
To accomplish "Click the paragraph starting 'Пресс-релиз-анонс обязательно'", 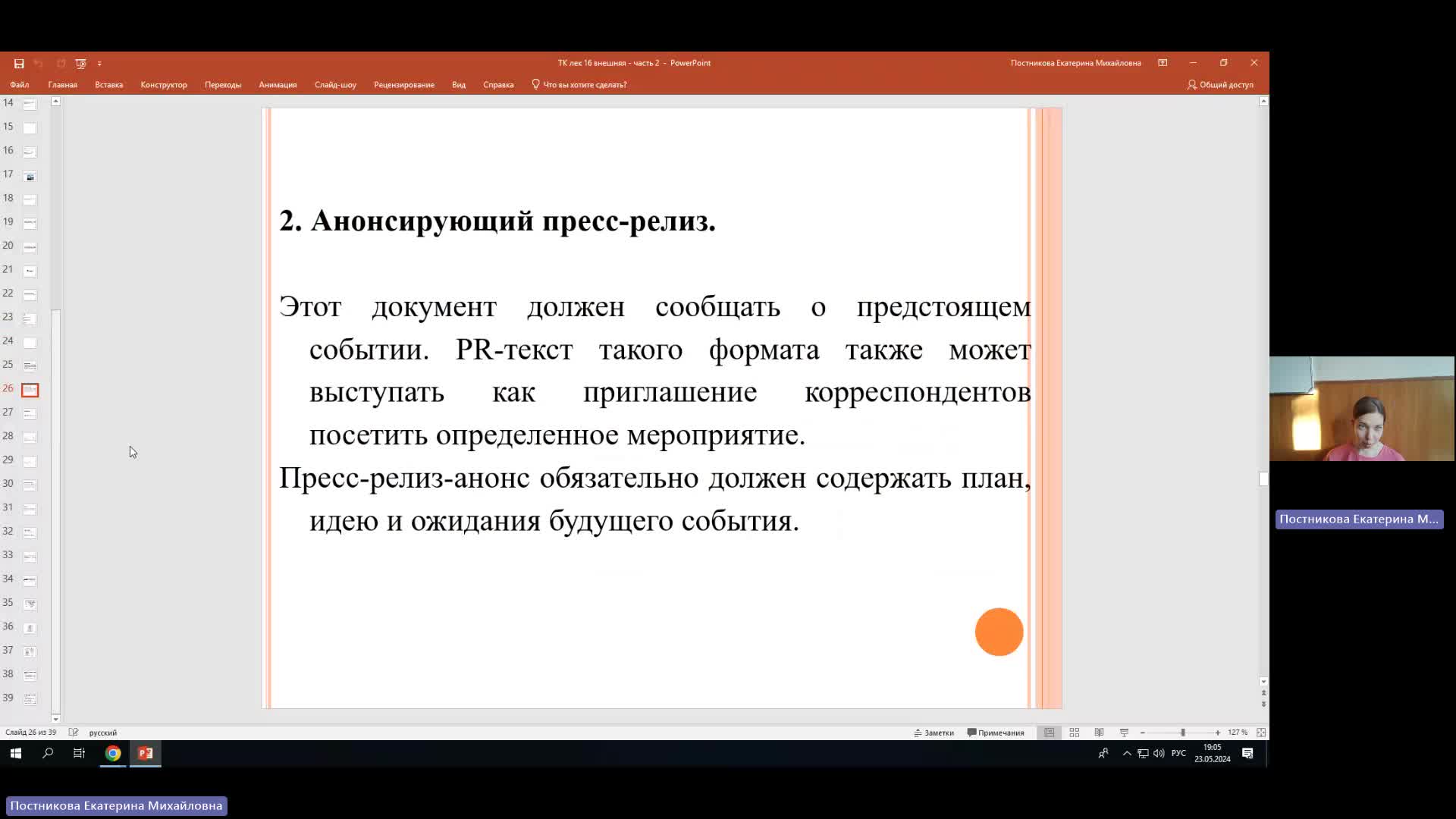I will point(655,499).
